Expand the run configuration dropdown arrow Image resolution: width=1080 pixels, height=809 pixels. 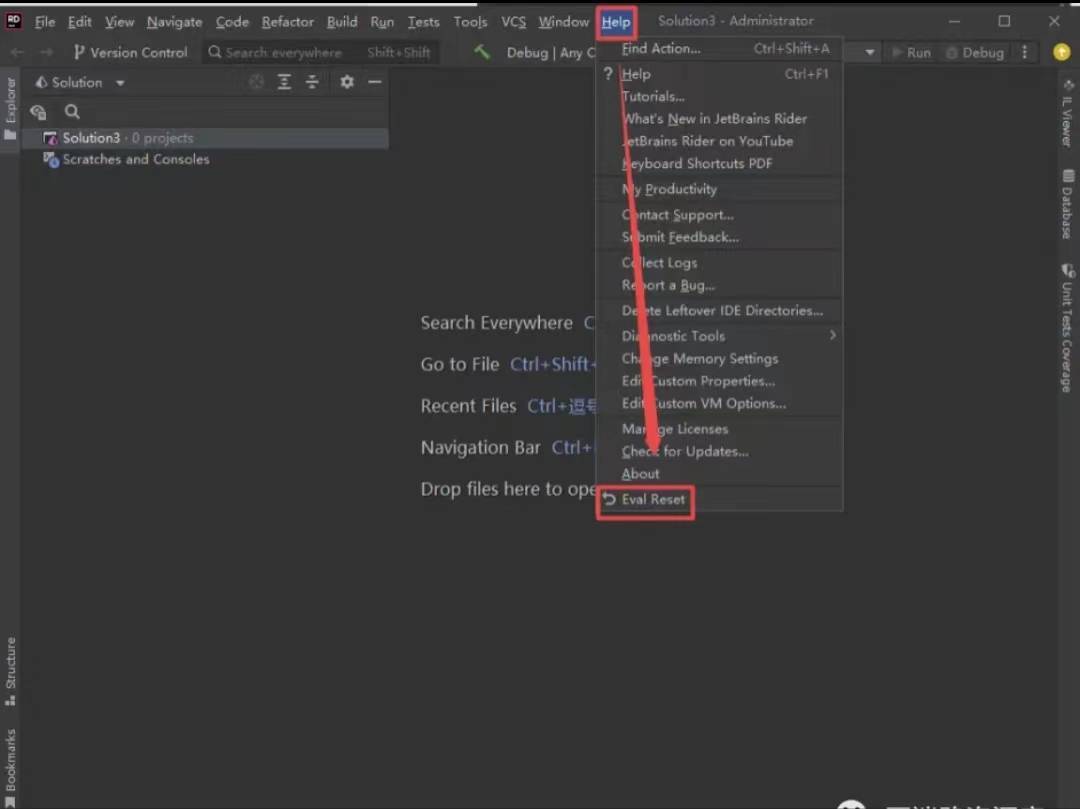[x=870, y=52]
